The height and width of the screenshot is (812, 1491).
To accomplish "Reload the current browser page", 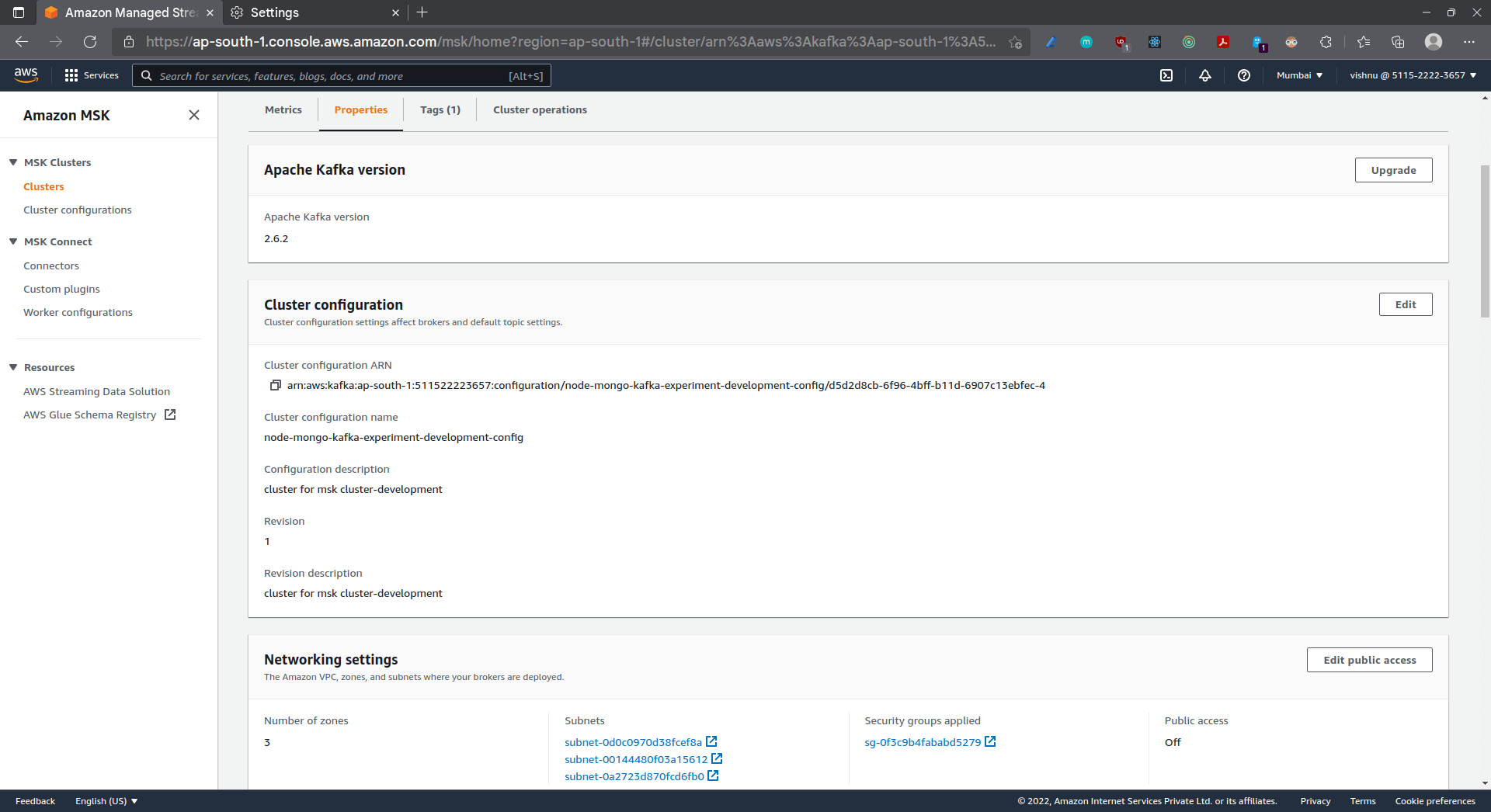I will tap(90, 42).
